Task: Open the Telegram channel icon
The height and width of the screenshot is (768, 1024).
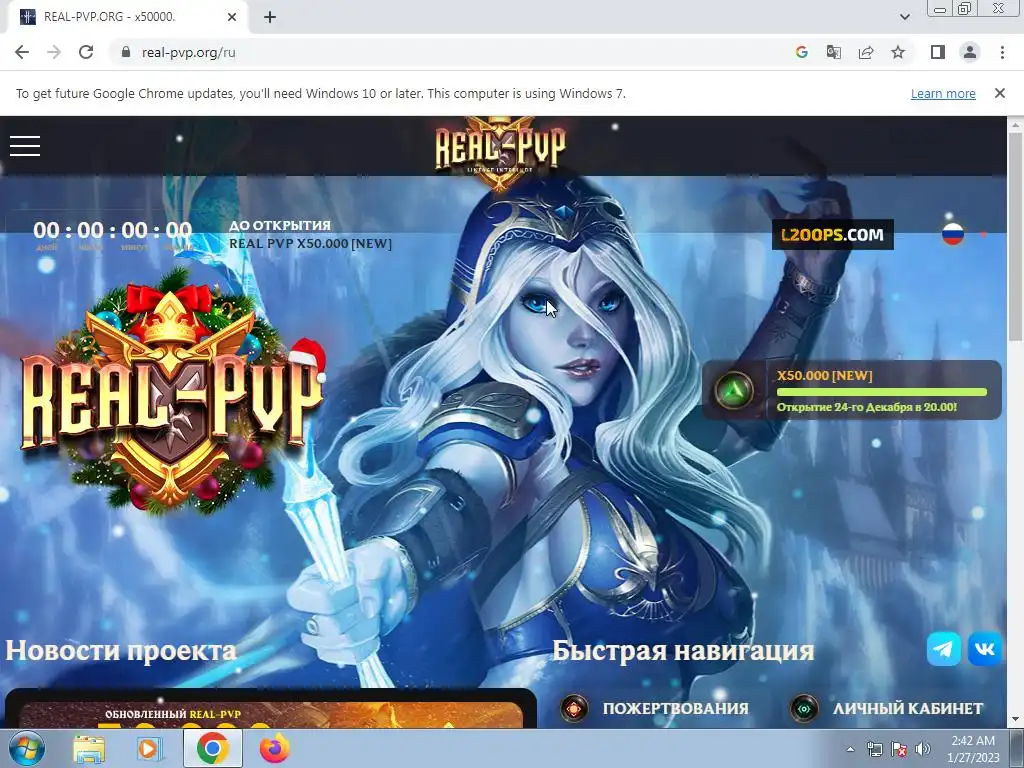Action: coord(944,648)
